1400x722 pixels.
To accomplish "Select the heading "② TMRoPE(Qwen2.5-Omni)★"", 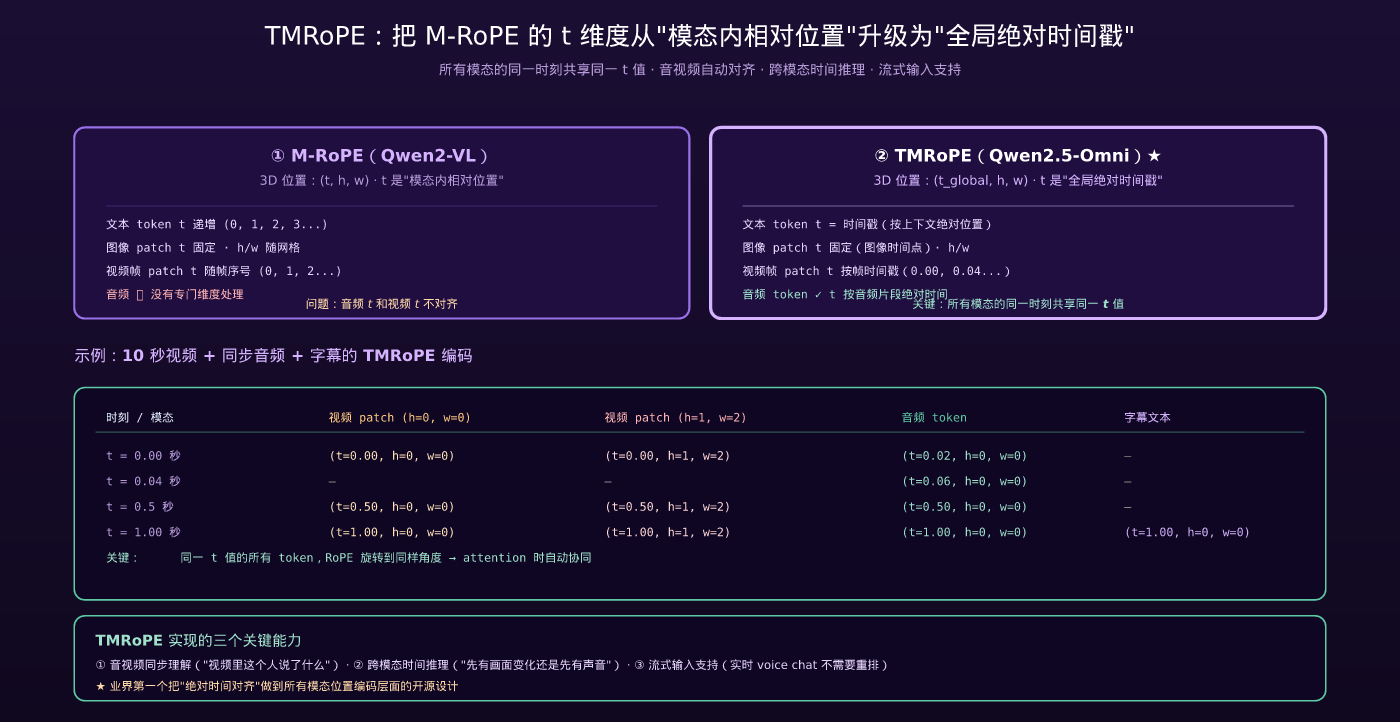I will (x=1018, y=156).
